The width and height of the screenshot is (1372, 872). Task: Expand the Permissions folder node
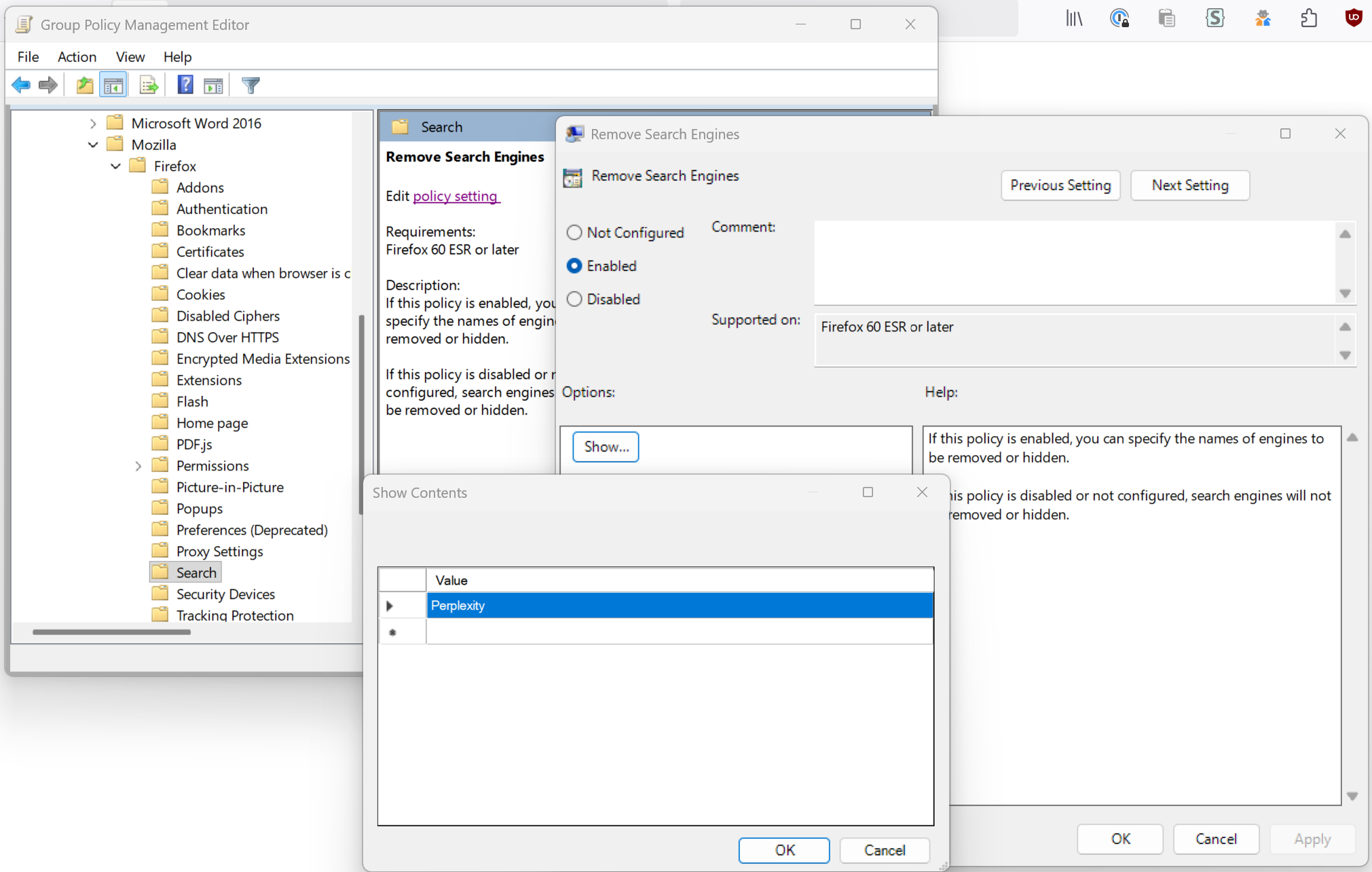[x=138, y=466]
